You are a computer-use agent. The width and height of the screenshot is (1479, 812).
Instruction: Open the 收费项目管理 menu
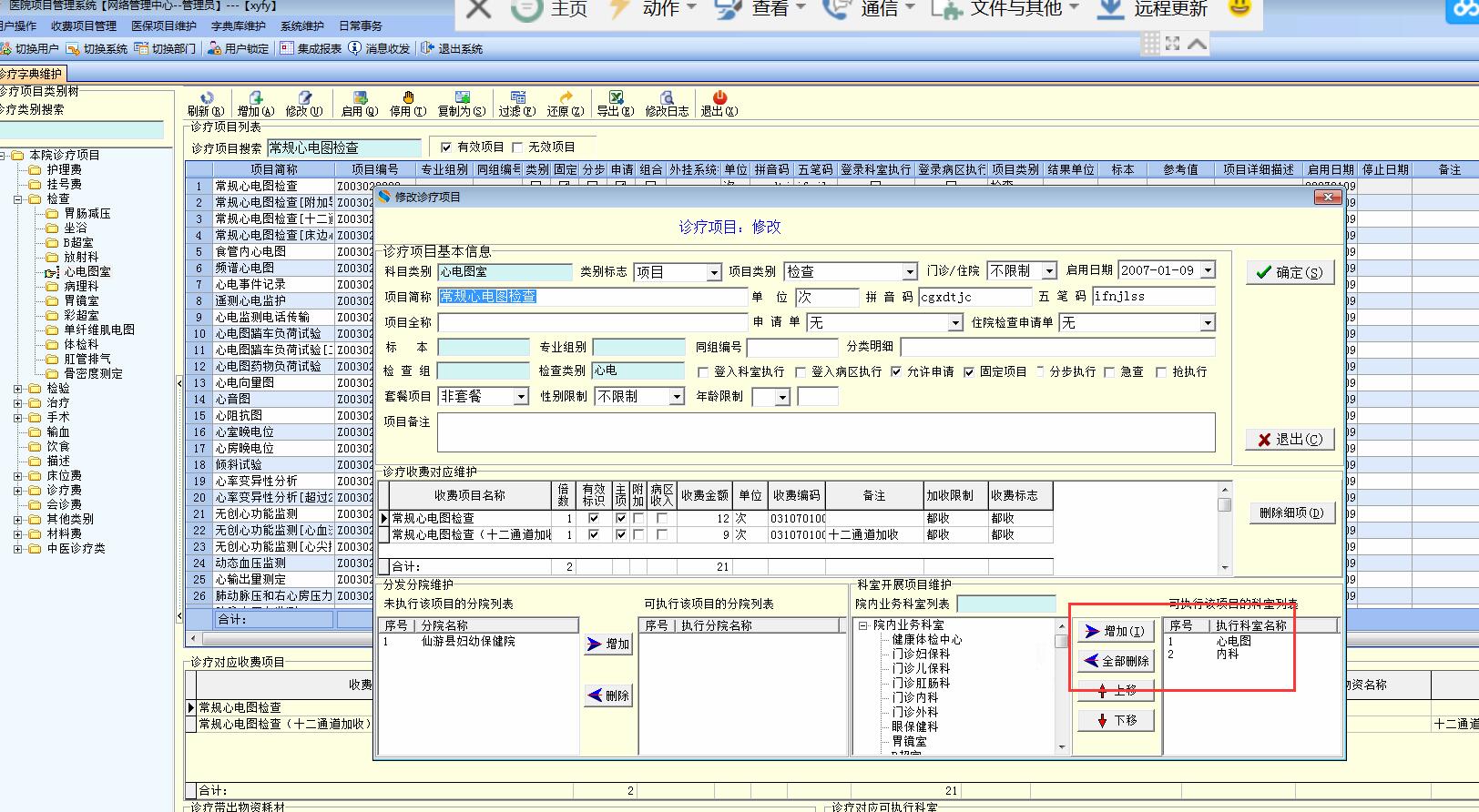84,26
